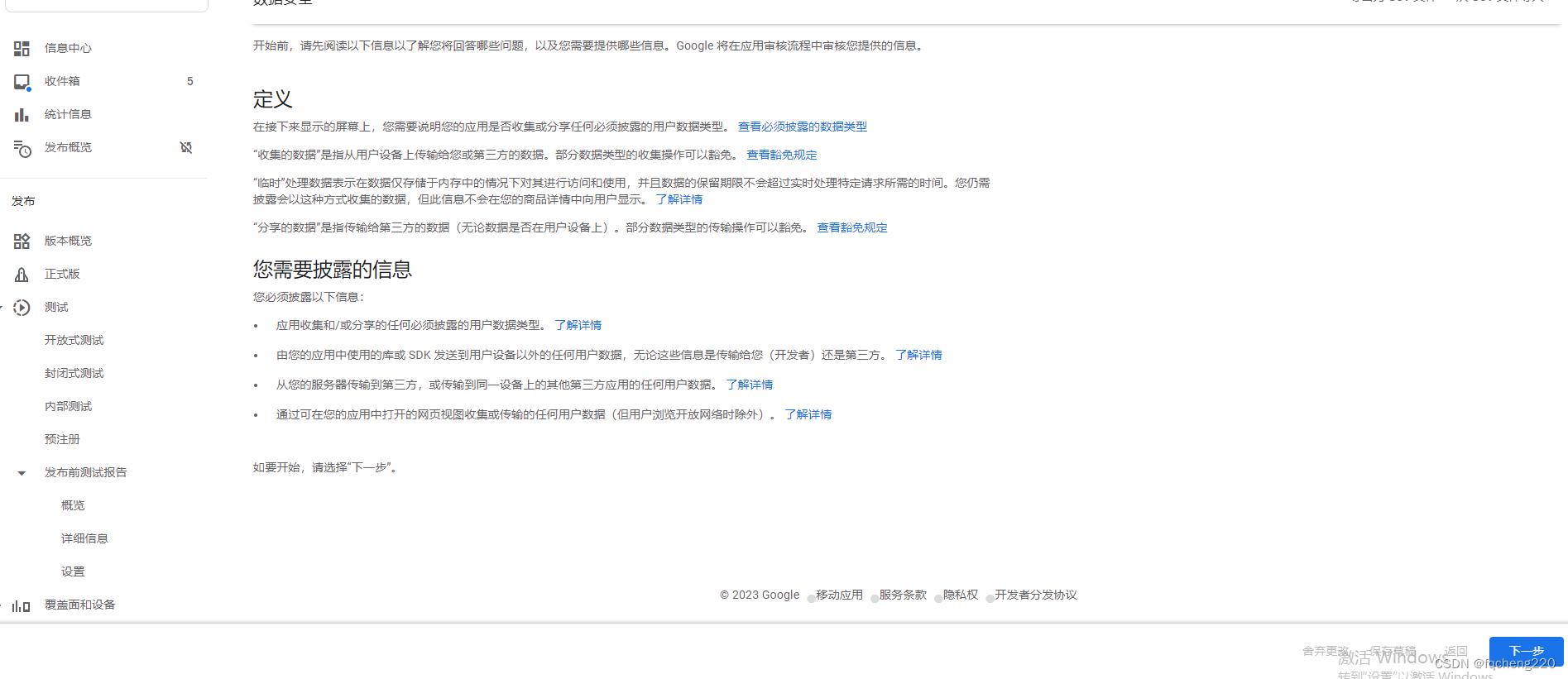Open the 覆盖面和设备 icon
Viewport: 1568px width, 679px height.
[x=22, y=605]
